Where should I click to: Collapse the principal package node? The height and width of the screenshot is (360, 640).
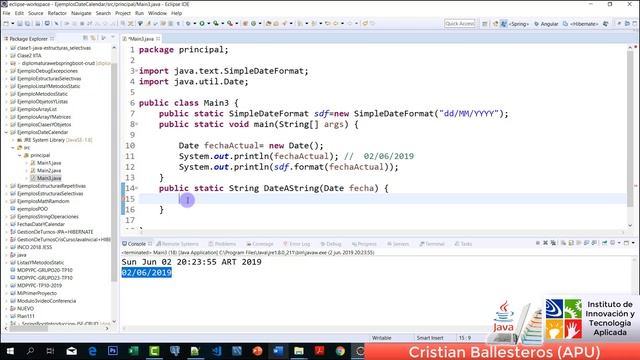click(19, 156)
